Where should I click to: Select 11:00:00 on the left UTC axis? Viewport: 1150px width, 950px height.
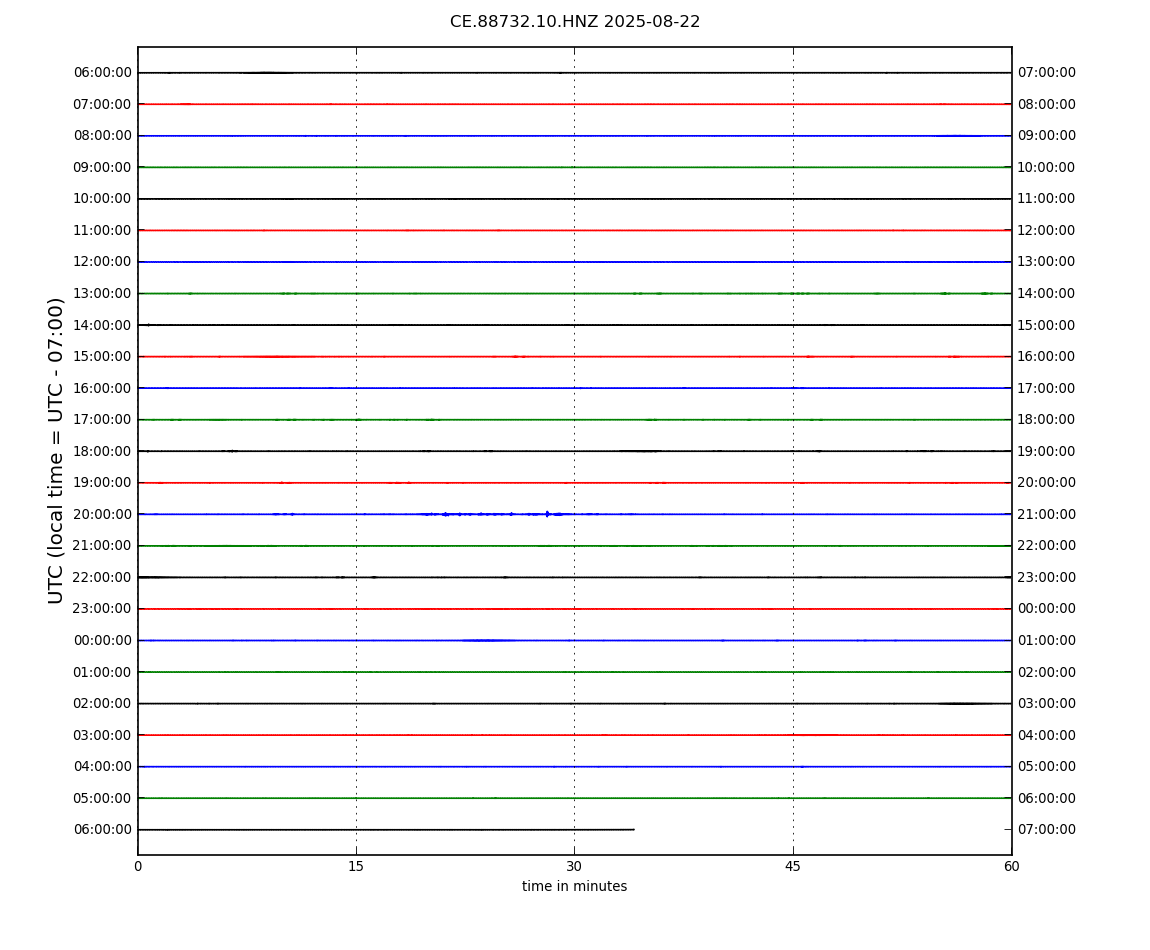[103, 230]
